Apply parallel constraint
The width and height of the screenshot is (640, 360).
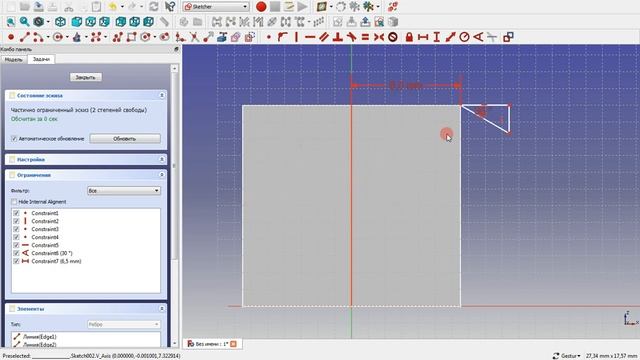324,37
